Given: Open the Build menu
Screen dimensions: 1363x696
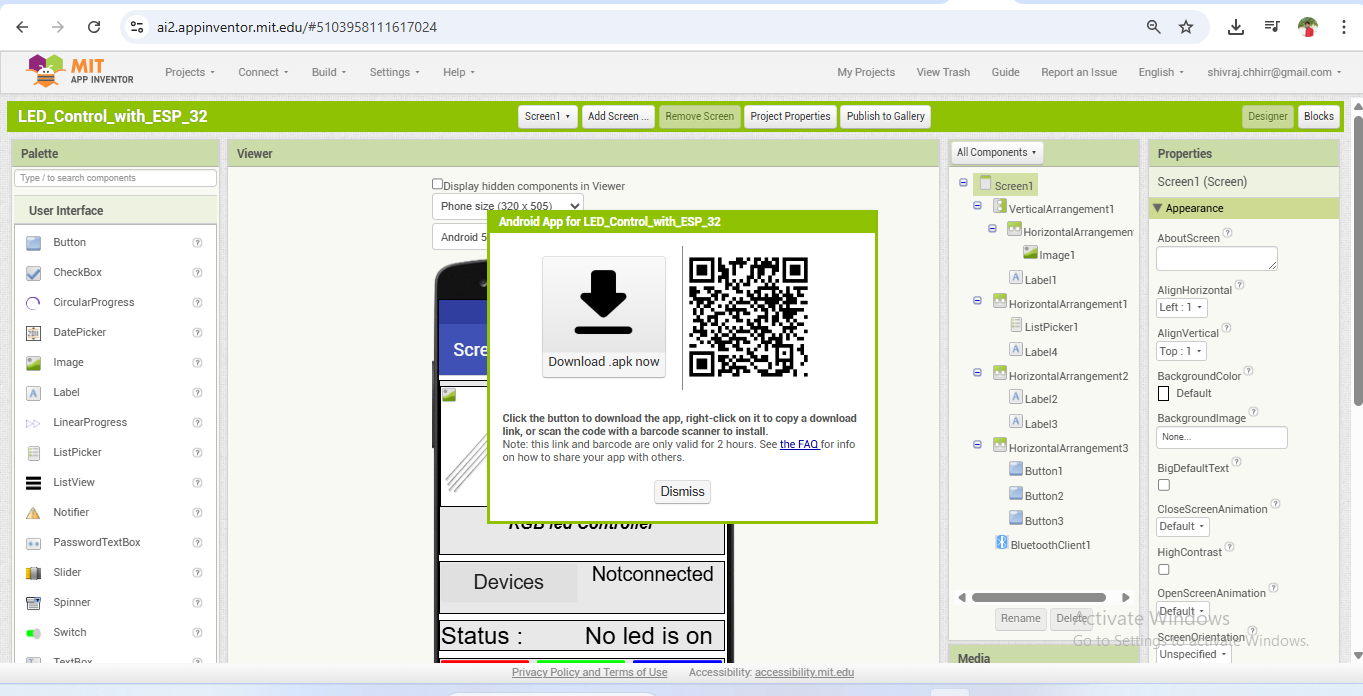Looking at the screenshot, I should click(329, 72).
